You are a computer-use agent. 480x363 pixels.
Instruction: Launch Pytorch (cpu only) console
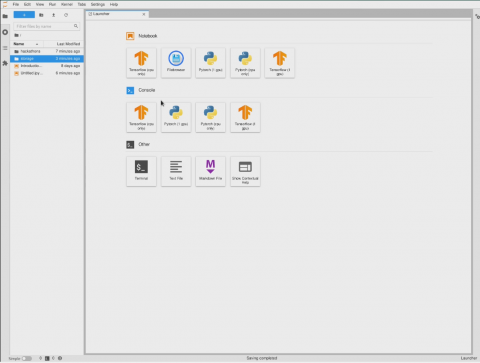click(210, 117)
